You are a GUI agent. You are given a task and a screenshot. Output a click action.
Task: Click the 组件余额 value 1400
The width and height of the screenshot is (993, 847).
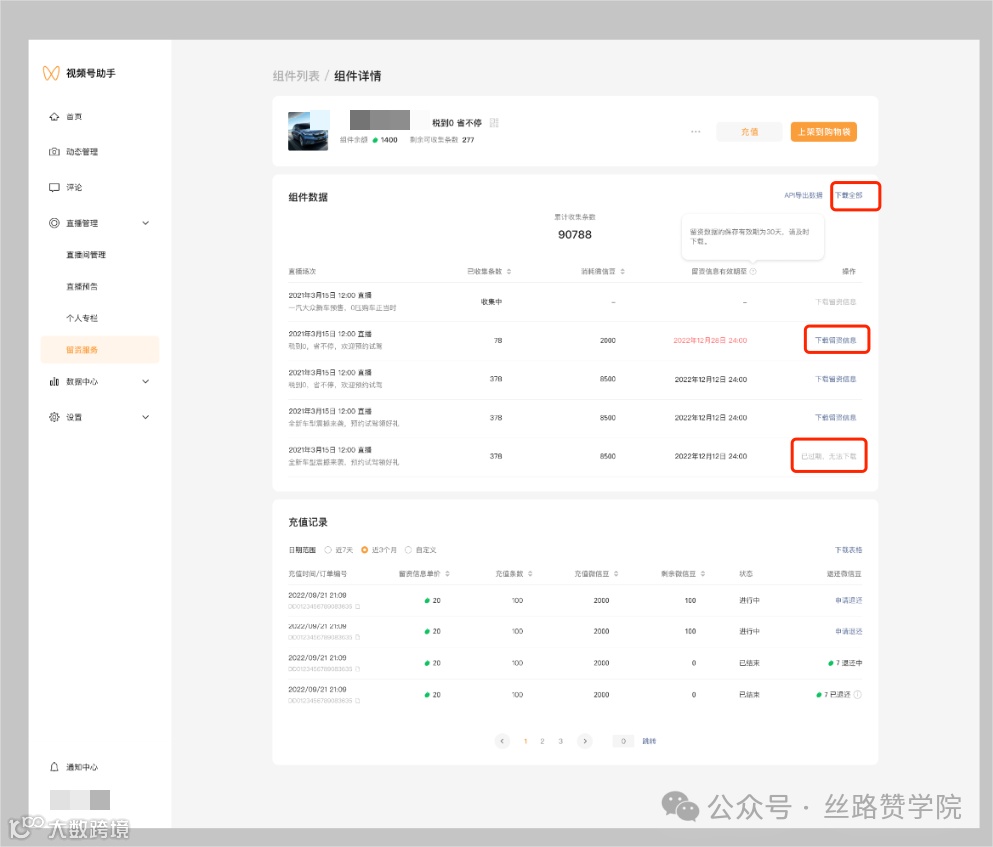tap(389, 140)
